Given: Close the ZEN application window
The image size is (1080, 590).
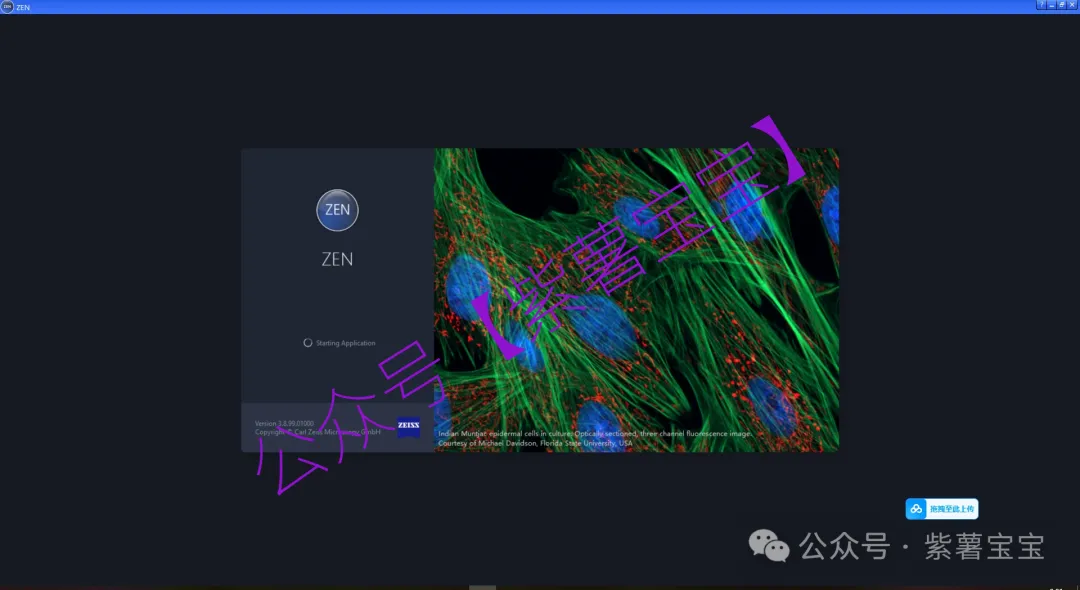Looking at the screenshot, I should click(1073, 5).
